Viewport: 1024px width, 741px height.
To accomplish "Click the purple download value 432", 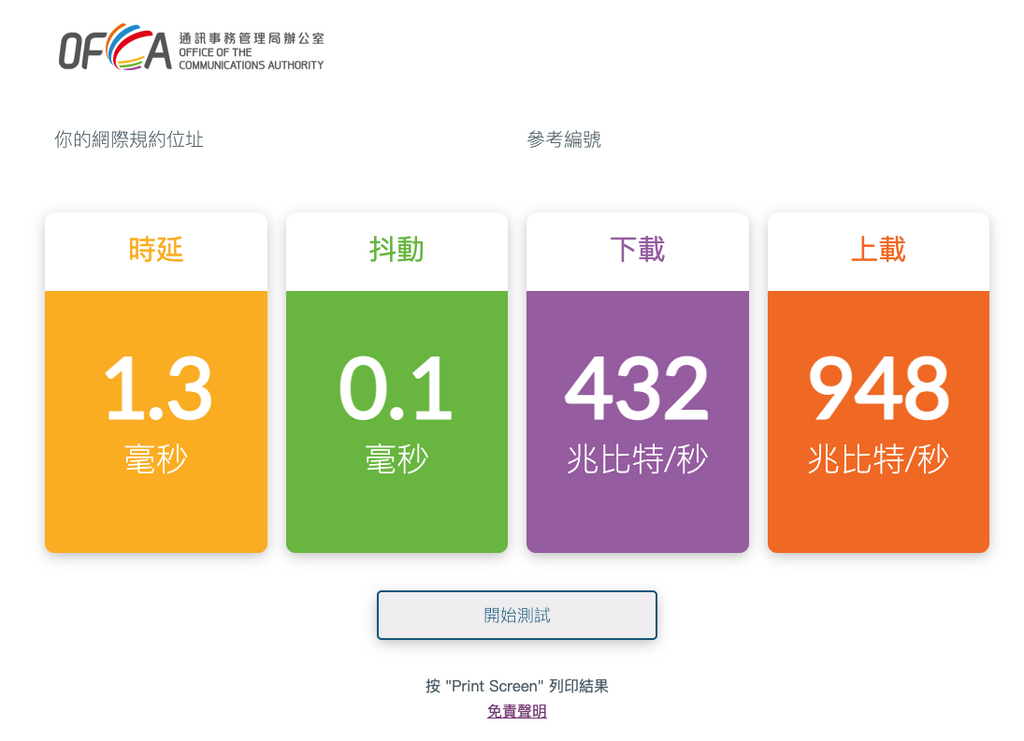I will 637,390.
